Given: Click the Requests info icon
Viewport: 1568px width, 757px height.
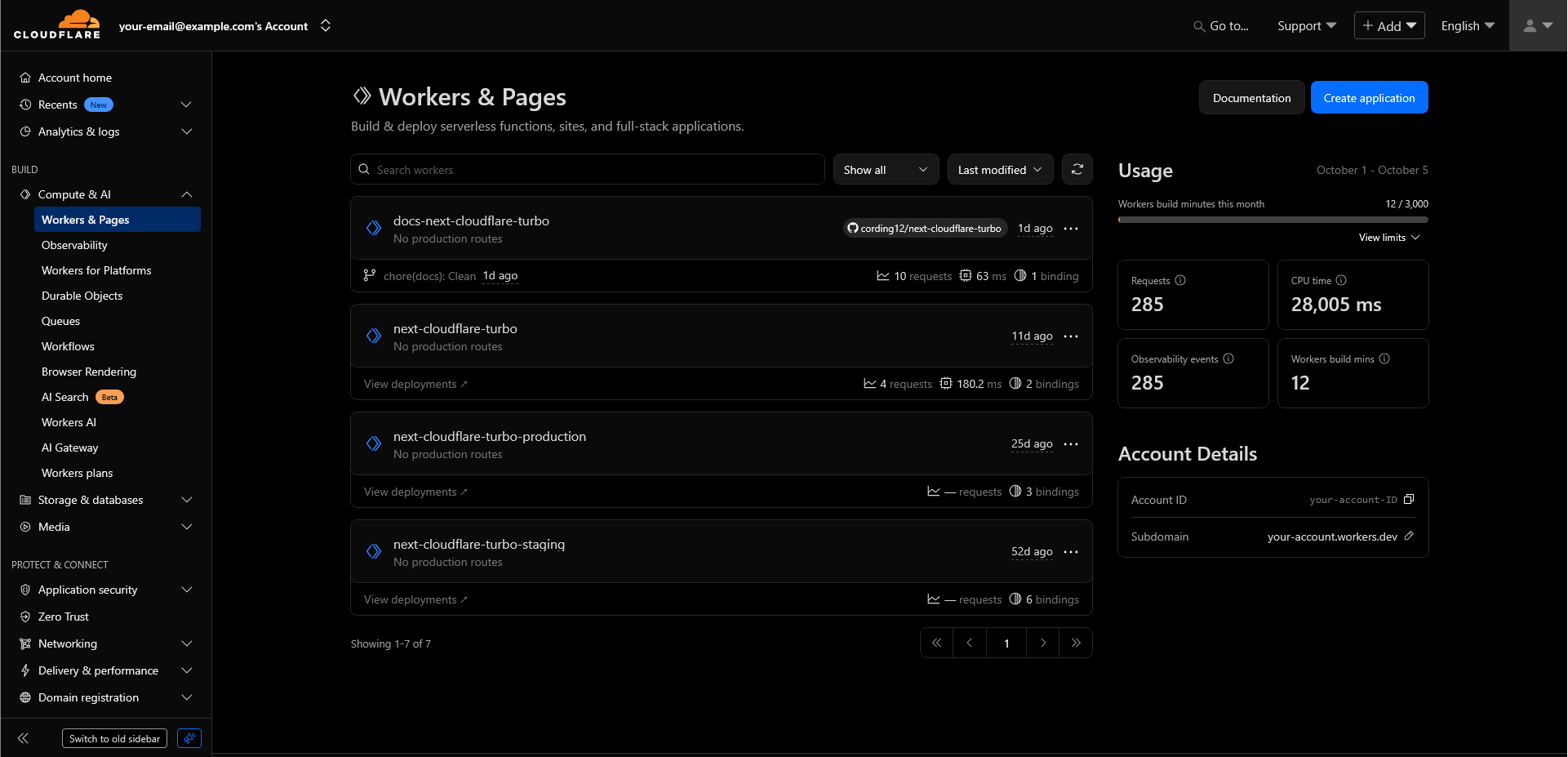Looking at the screenshot, I should coord(1180,280).
